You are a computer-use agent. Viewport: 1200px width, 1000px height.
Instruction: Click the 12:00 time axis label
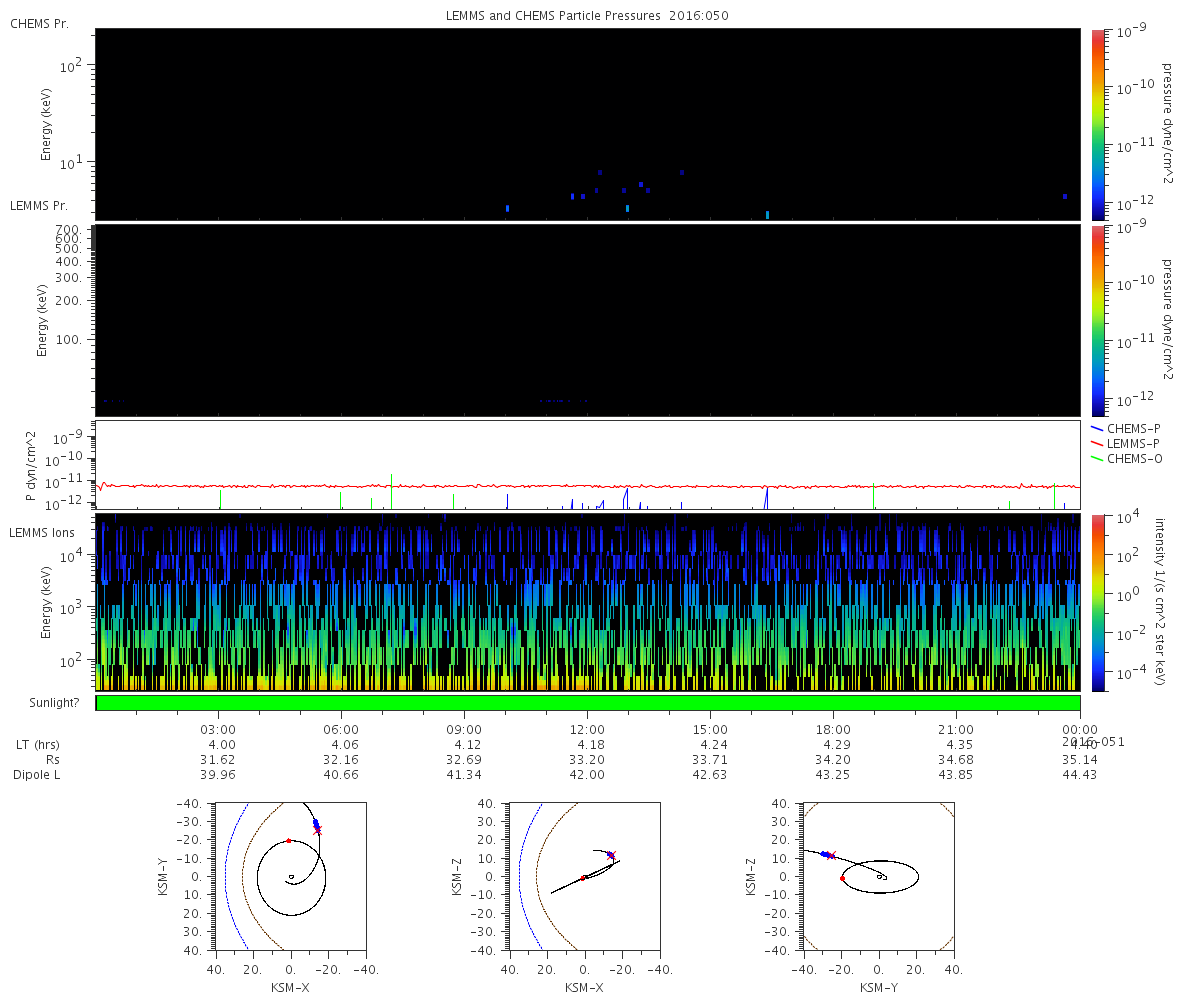[587, 729]
